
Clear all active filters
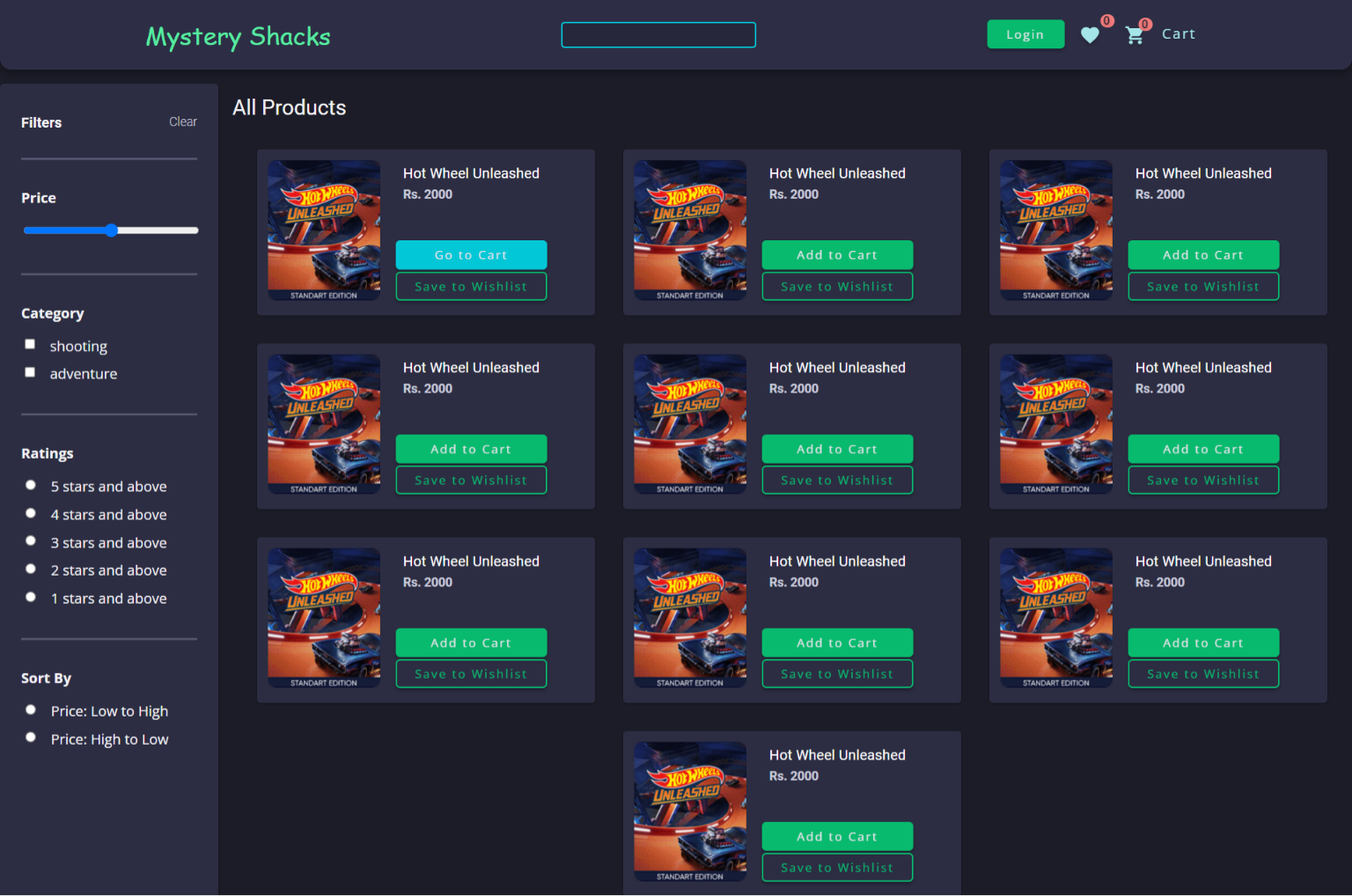[182, 121]
